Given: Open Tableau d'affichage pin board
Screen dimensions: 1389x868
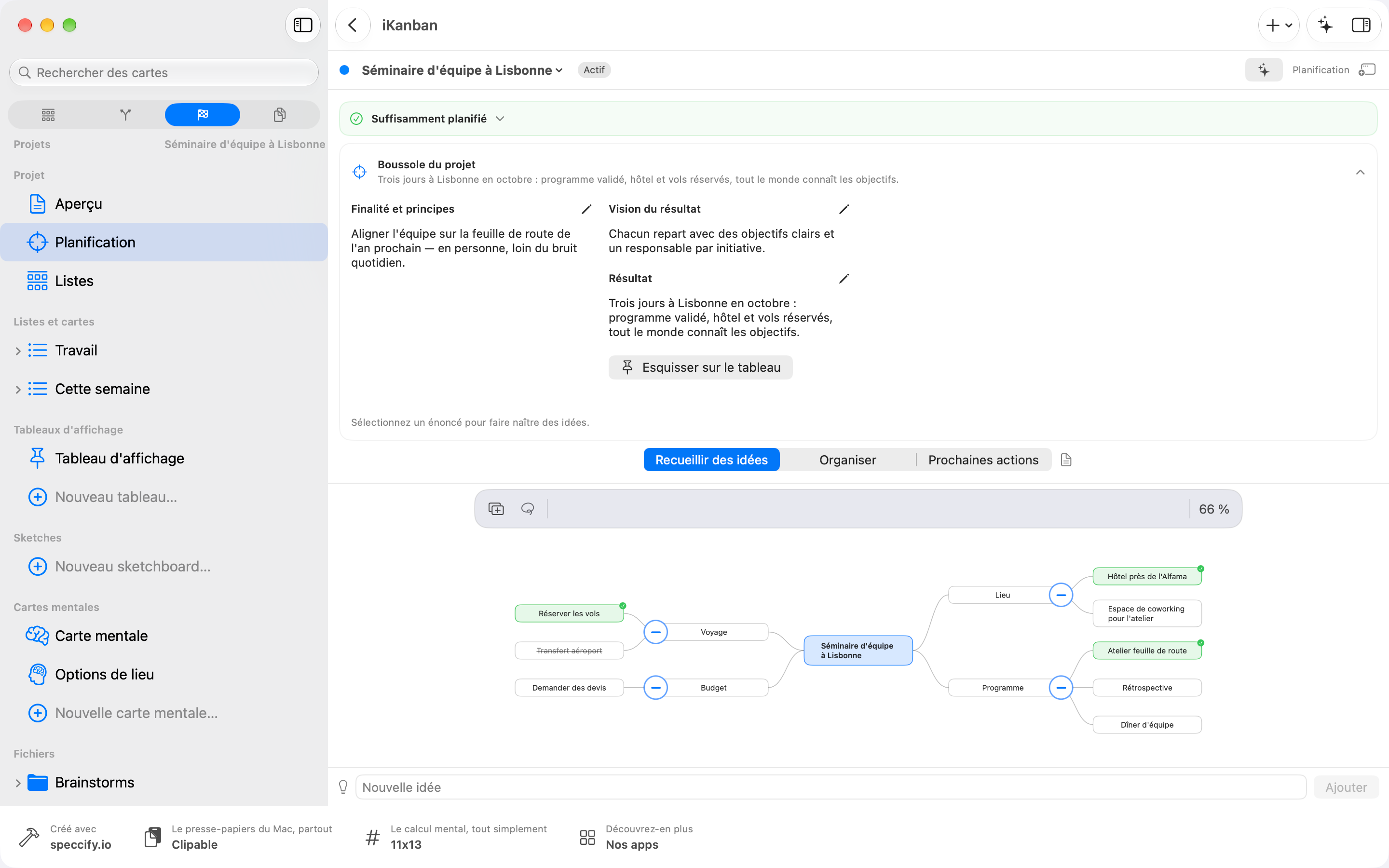Looking at the screenshot, I should (x=163, y=458).
